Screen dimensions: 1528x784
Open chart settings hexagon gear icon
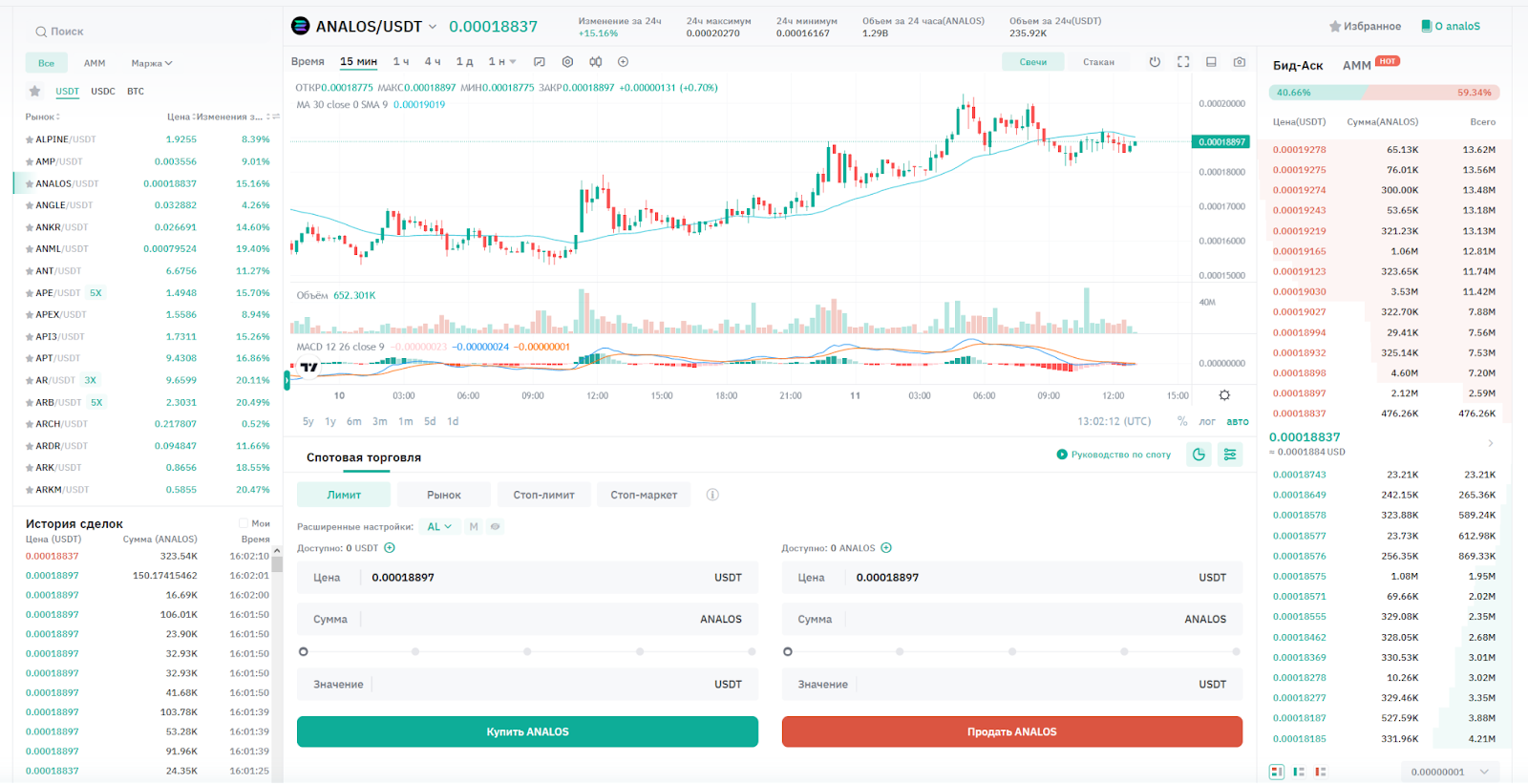point(567,62)
